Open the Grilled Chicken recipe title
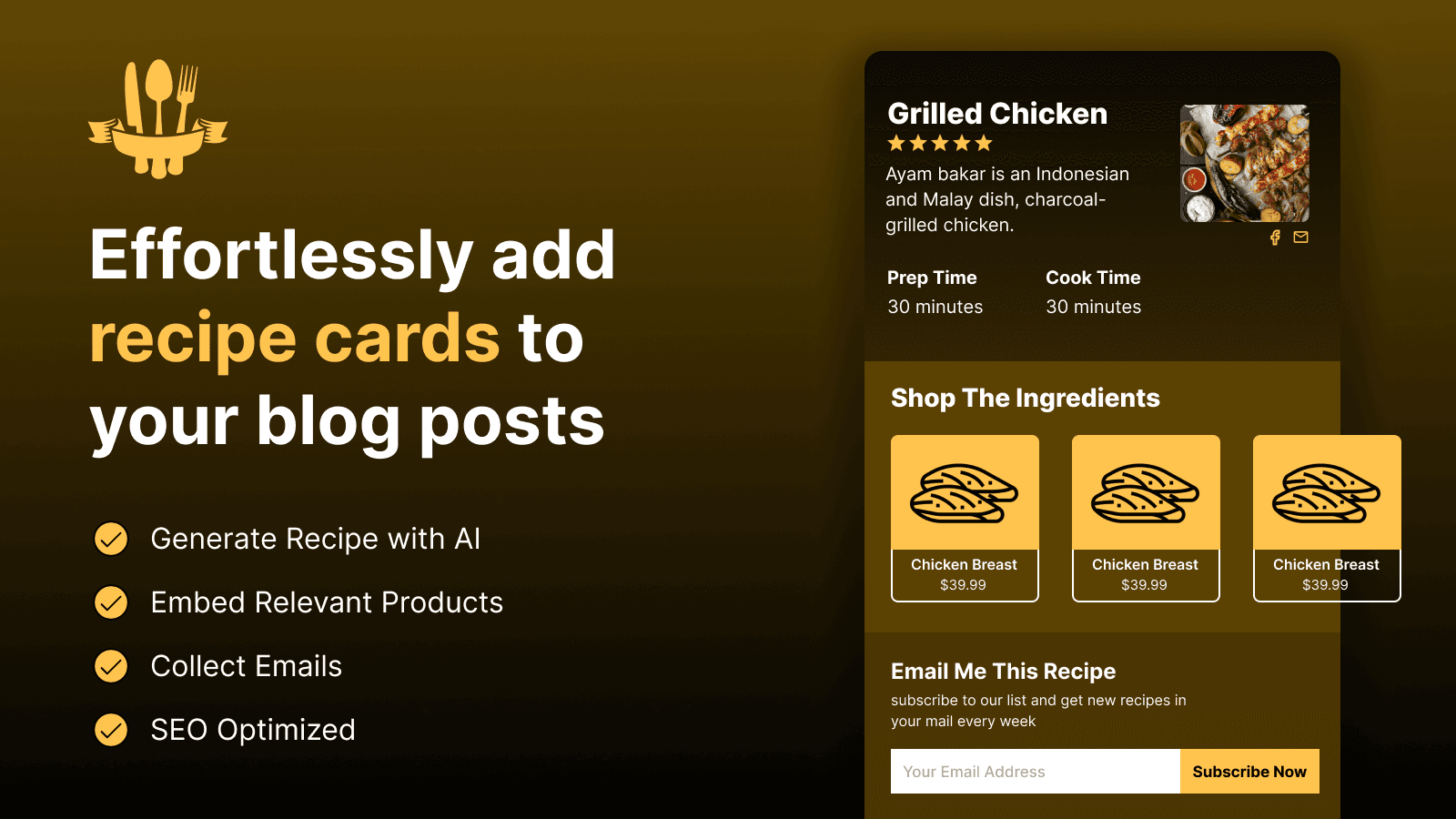Viewport: 1456px width, 819px height. tap(997, 114)
